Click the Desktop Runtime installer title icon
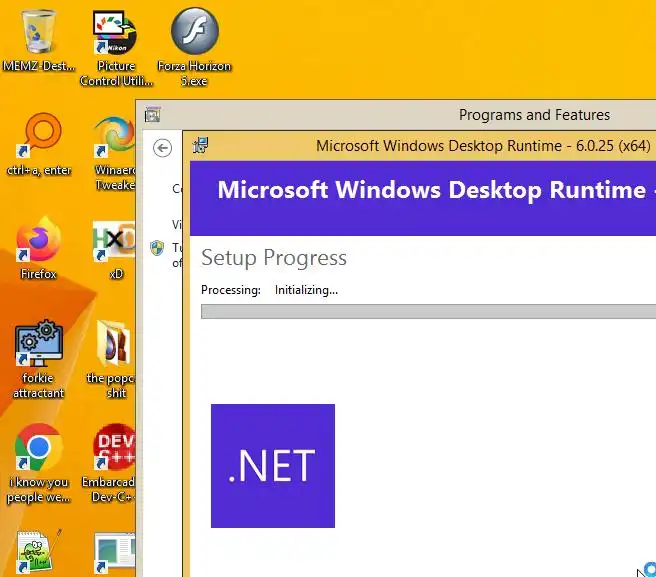This screenshot has height=577, width=656. 200,145
